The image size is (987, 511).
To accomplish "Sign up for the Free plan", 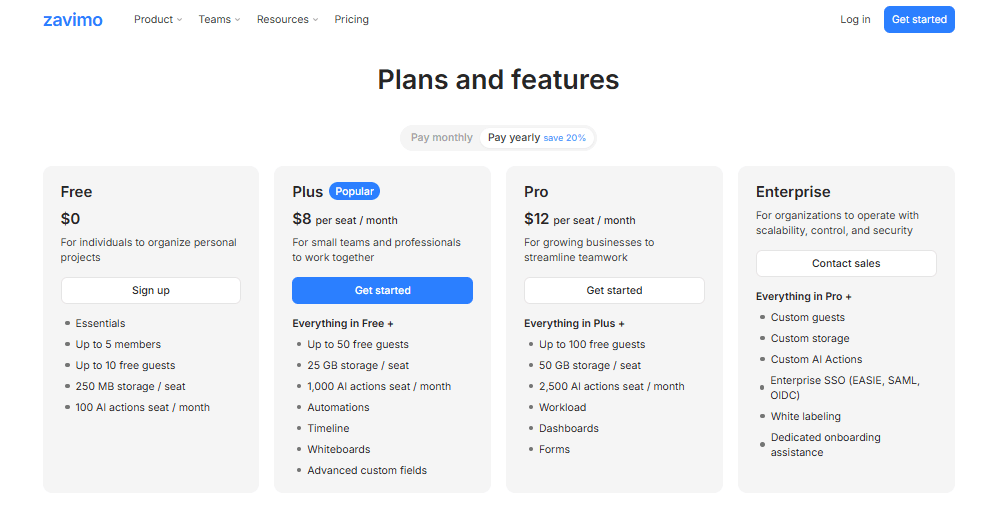I will (151, 290).
